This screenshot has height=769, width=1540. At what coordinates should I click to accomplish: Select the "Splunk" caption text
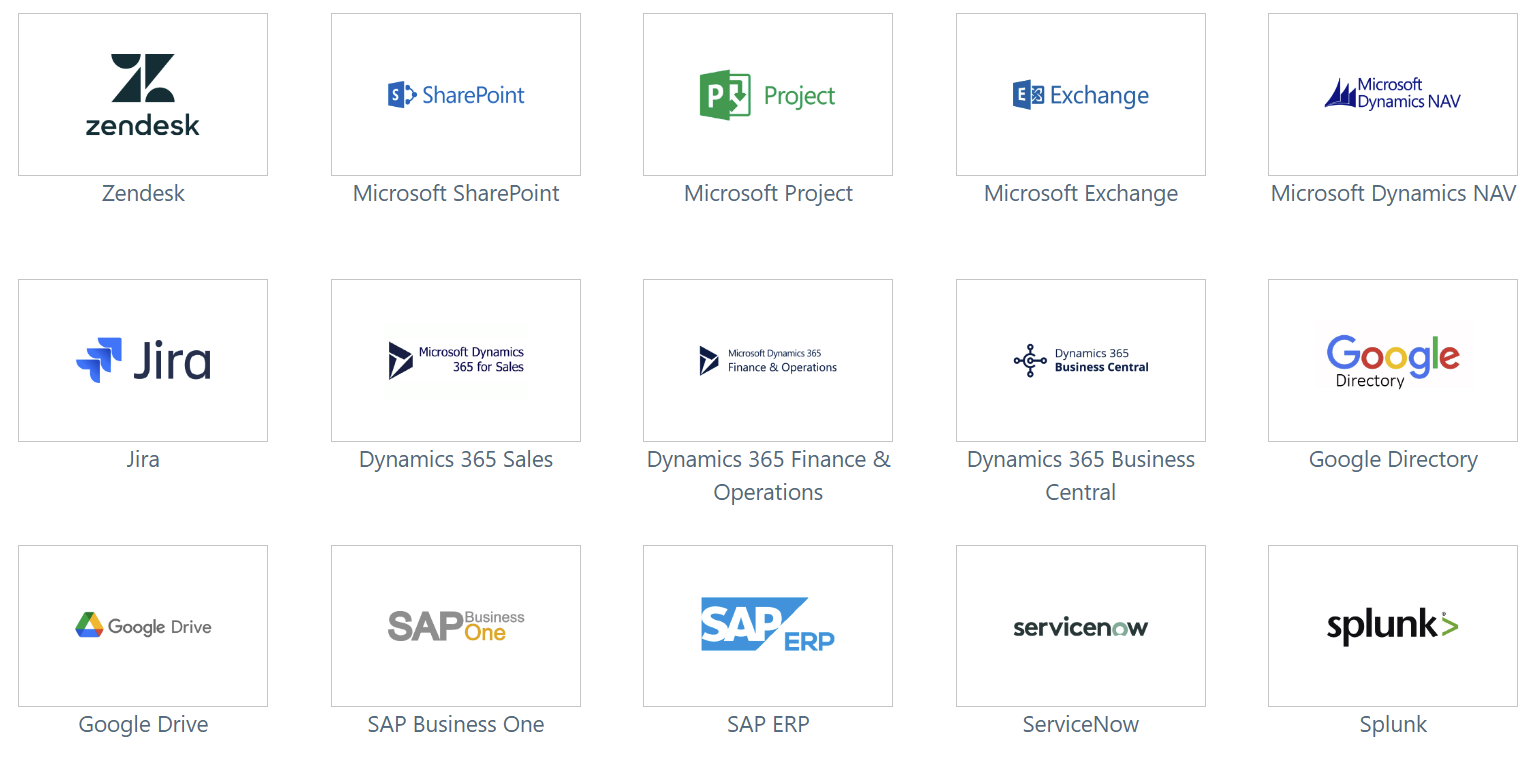coord(1393,725)
